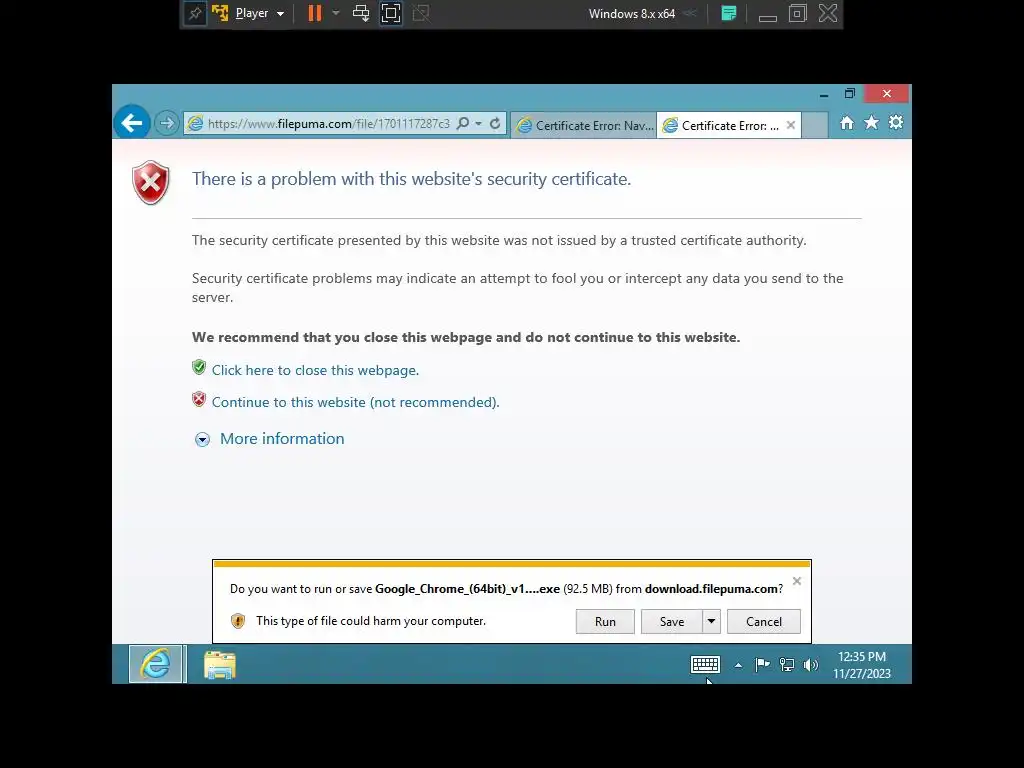Image resolution: width=1024 pixels, height=768 pixels.
Task: Expand the More information section
Action: pyautogui.click(x=281, y=439)
